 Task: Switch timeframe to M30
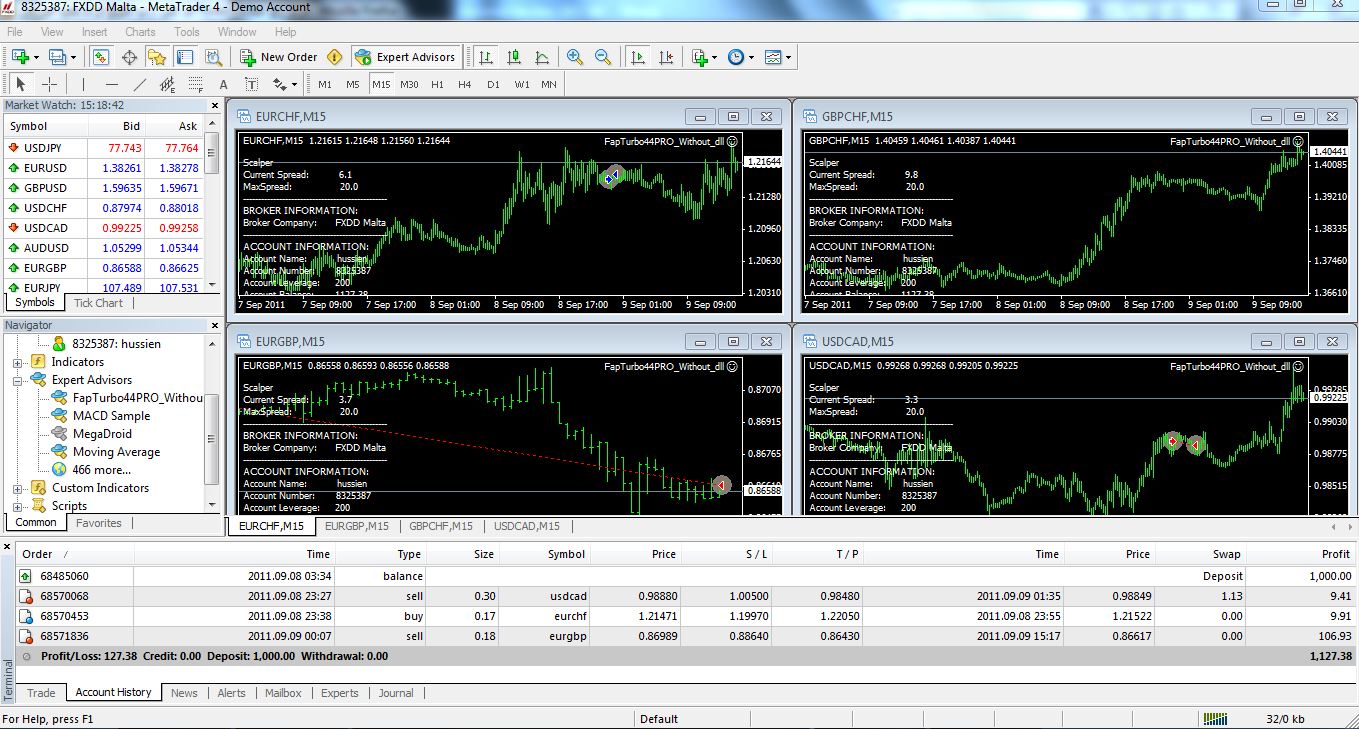[x=409, y=84]
